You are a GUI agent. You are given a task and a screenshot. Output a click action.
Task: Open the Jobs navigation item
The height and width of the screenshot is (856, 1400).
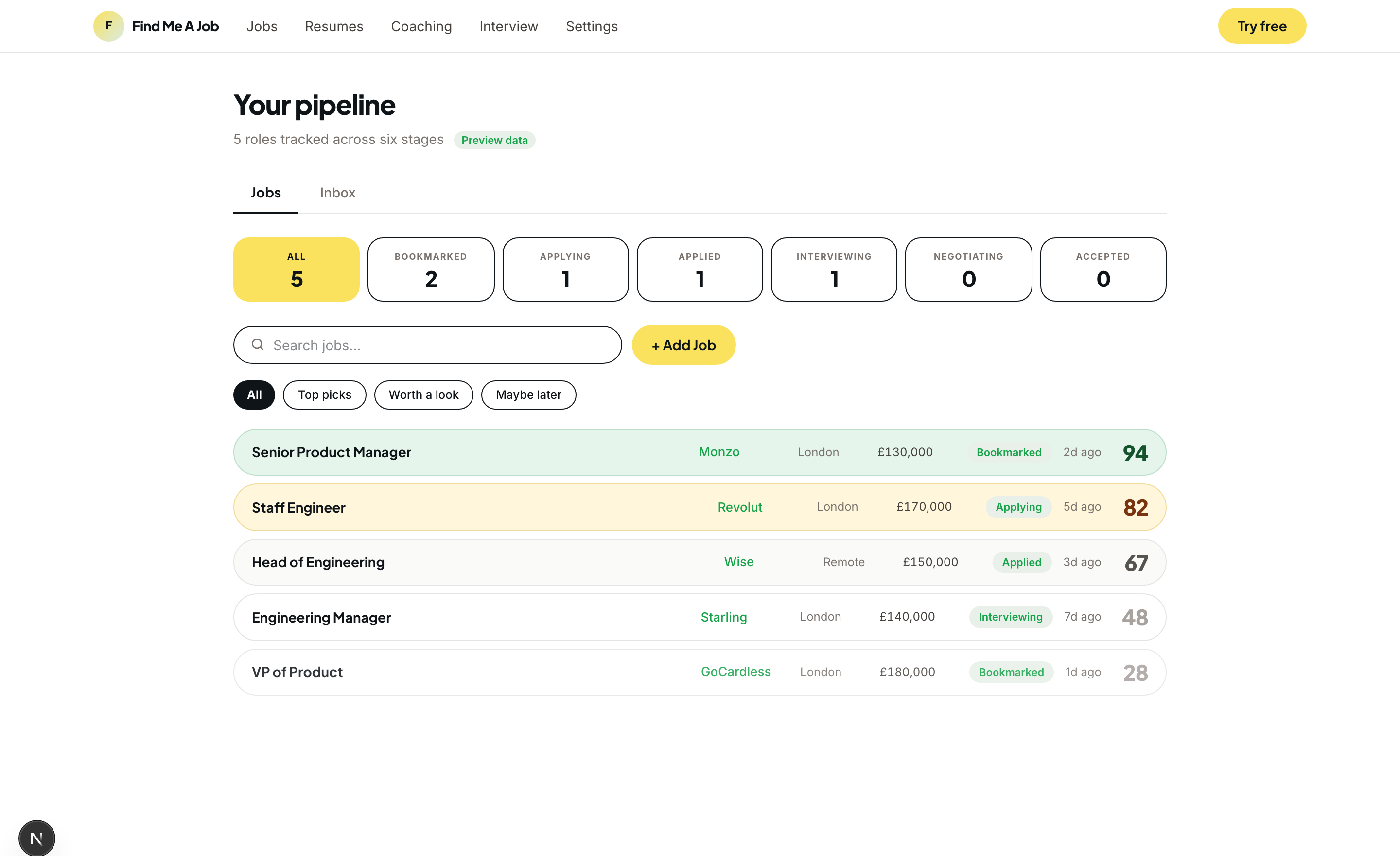pyautogui.click(x=262, y=26)
